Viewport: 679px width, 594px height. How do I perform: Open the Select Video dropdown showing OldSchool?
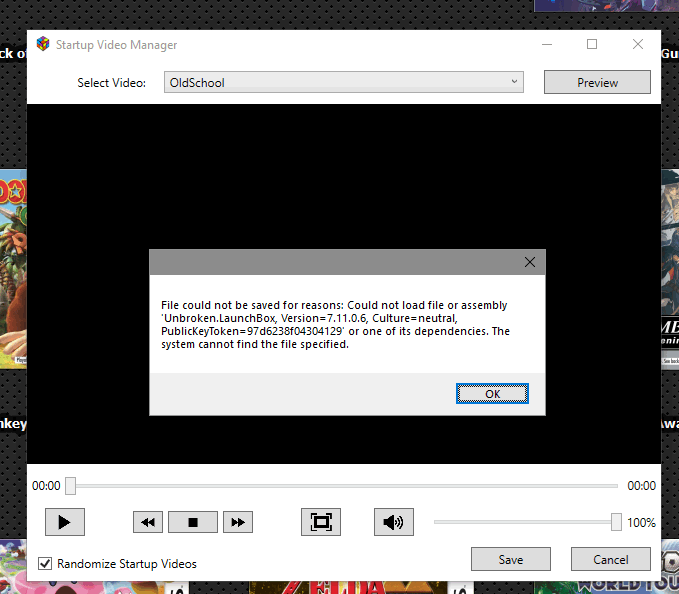coord(343,82)
